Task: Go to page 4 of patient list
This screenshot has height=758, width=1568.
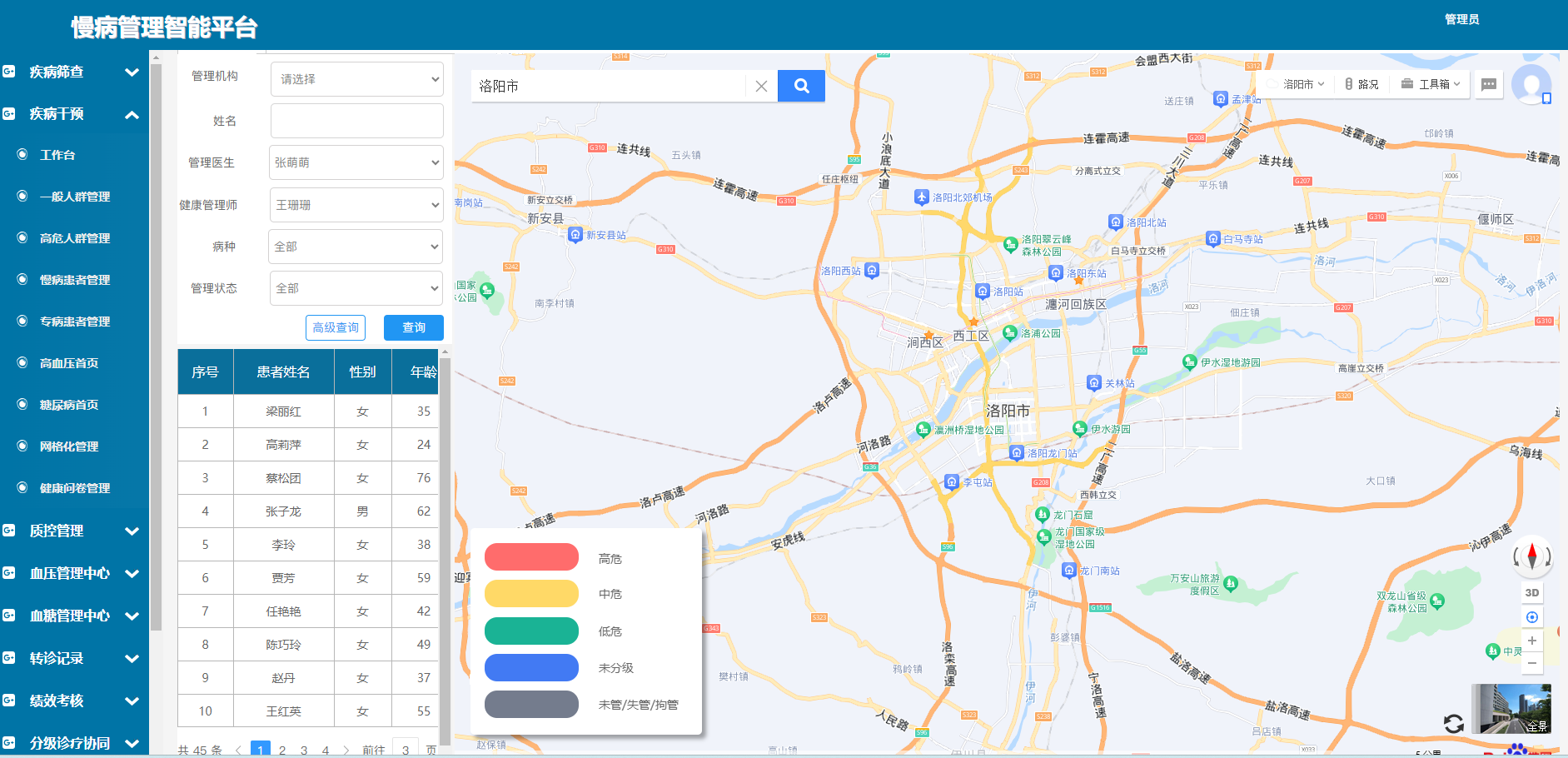Action: click(326, 750)
